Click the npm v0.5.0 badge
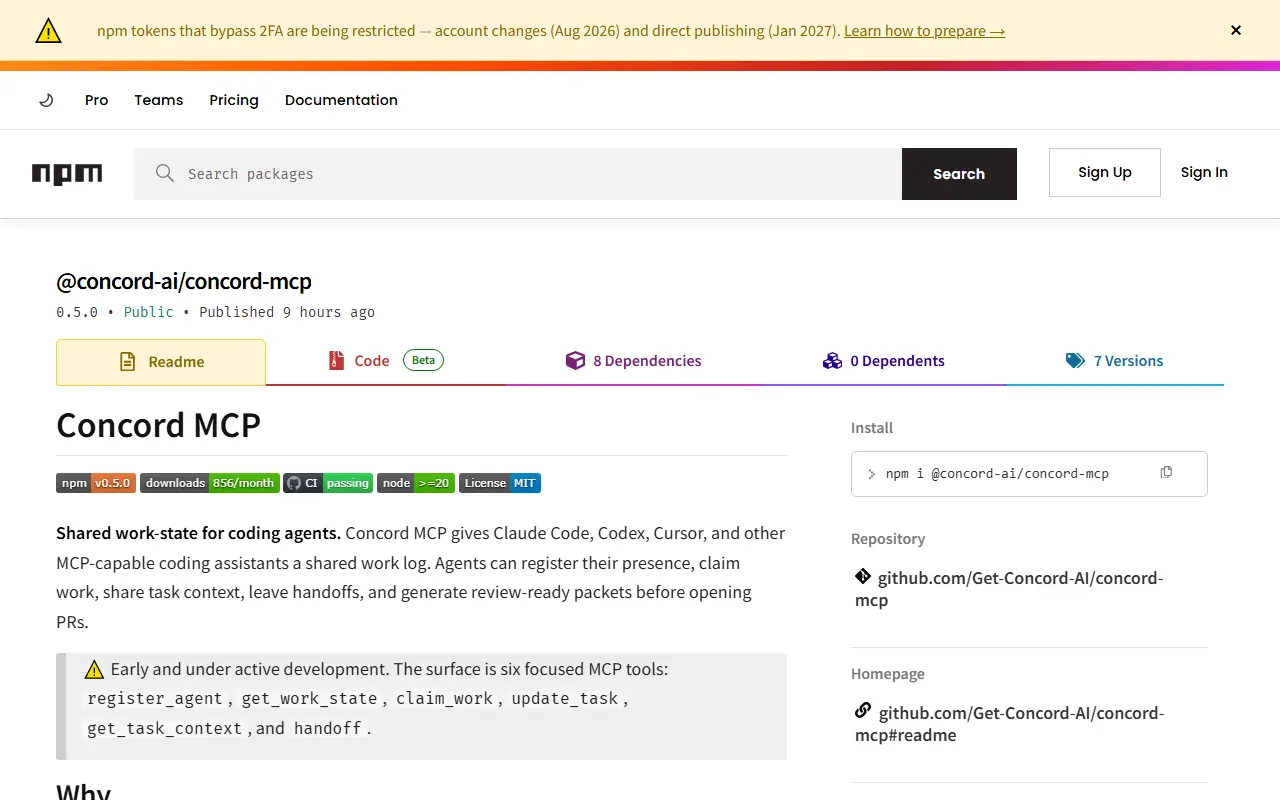 pyautogui.click(x=96, y=483)
